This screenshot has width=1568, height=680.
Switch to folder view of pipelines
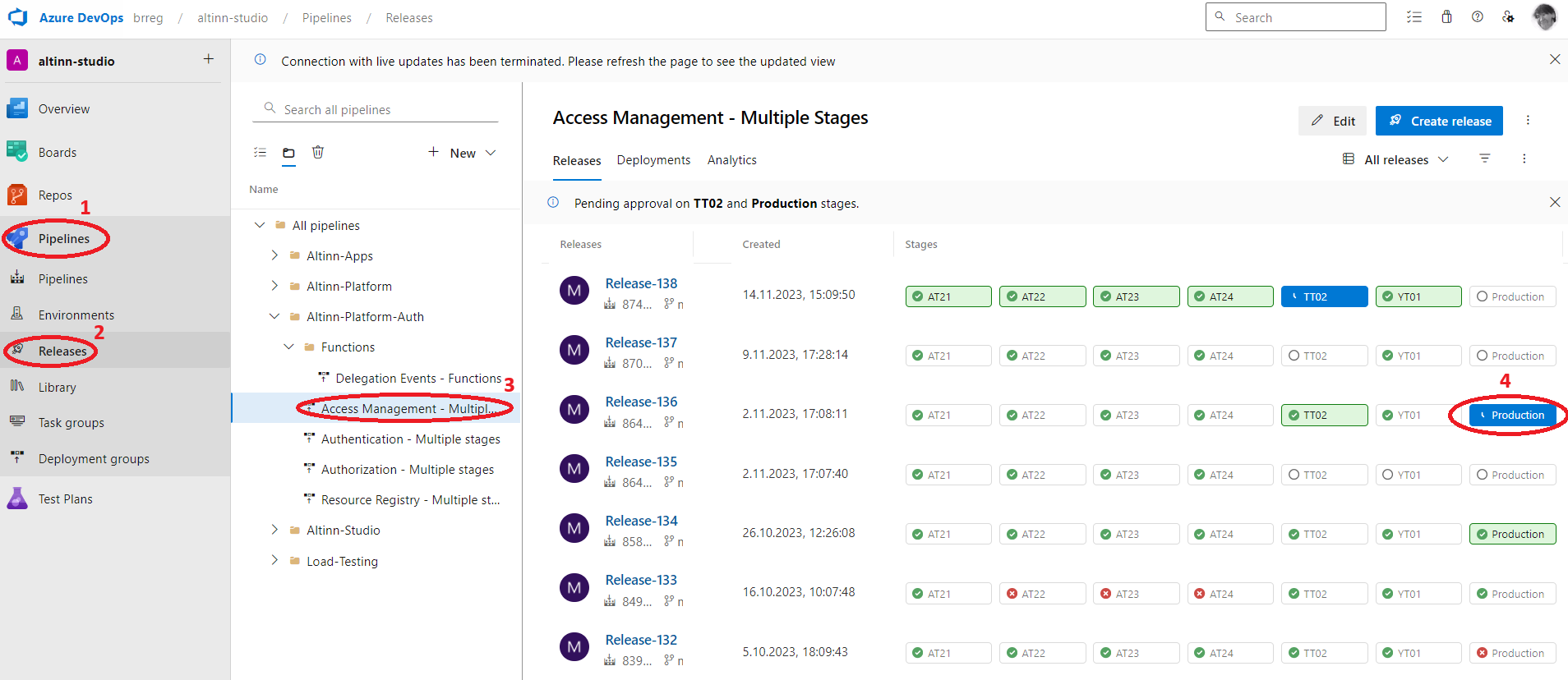tap(288, 153)
